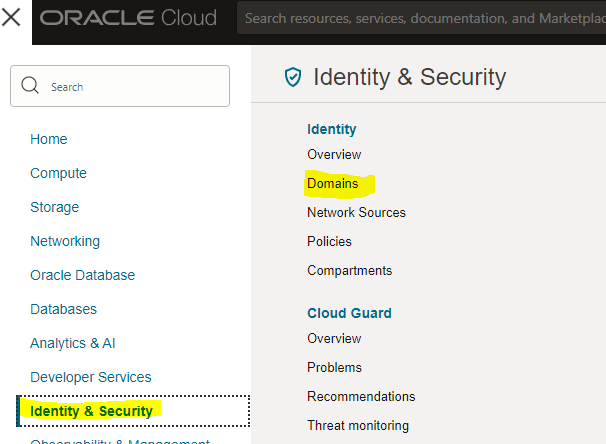
Task: Open Threat monitoring under Cloud Guard
Action: pyautogui.click(x=358, y=425)
